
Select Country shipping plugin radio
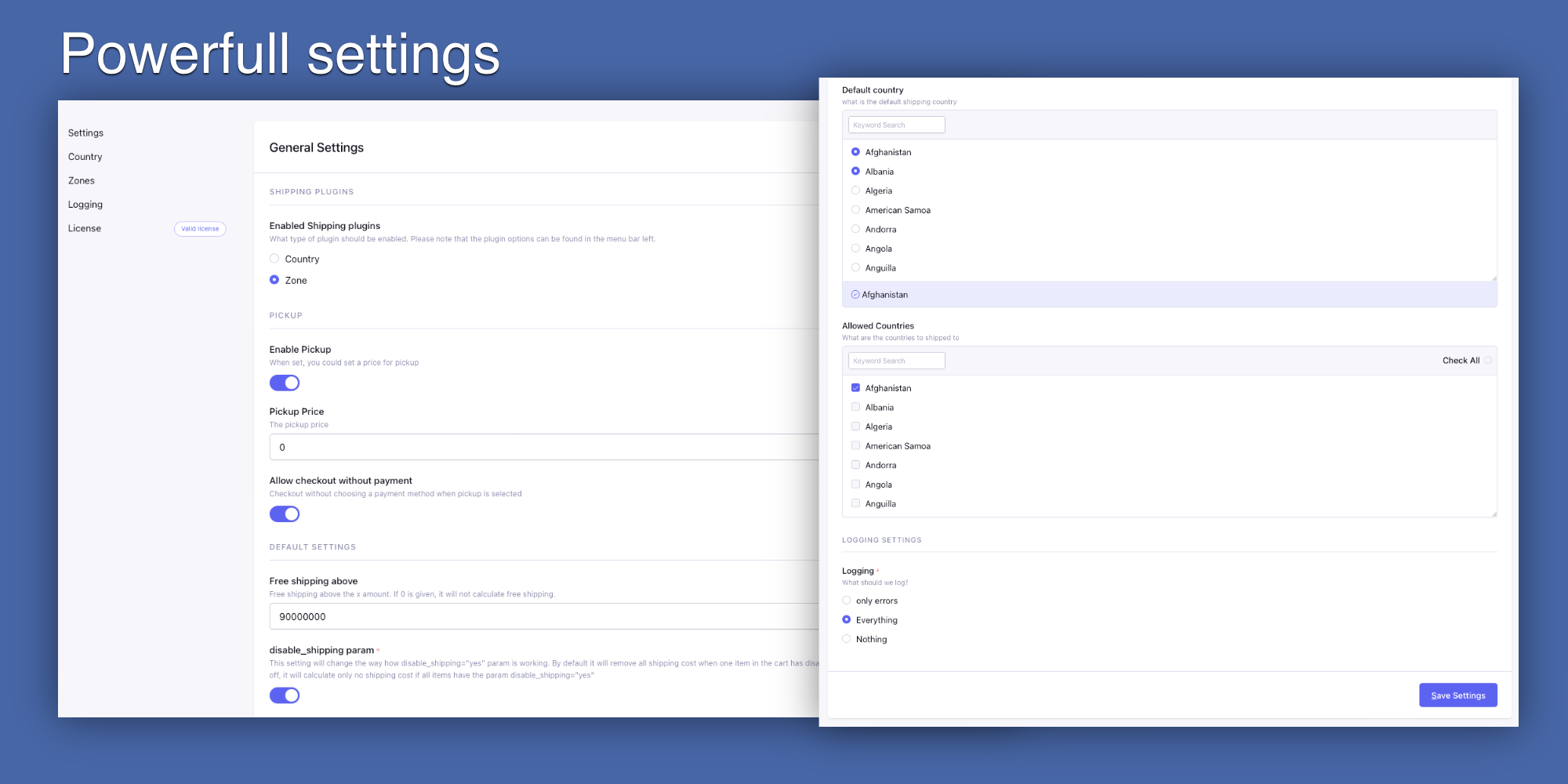(x=274, y=259)
